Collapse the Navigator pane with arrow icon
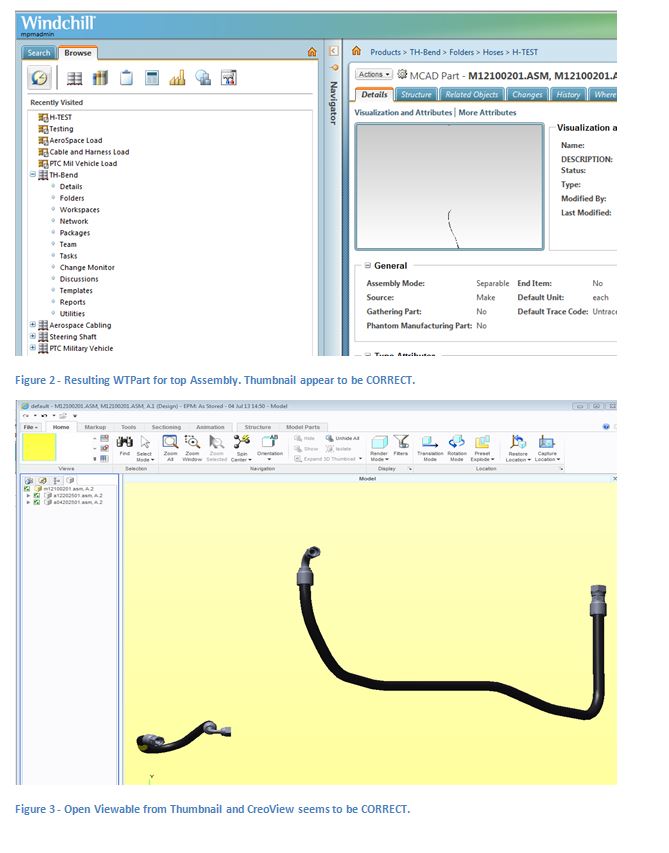This screenshot has height=853, width=669. point(334,51)
